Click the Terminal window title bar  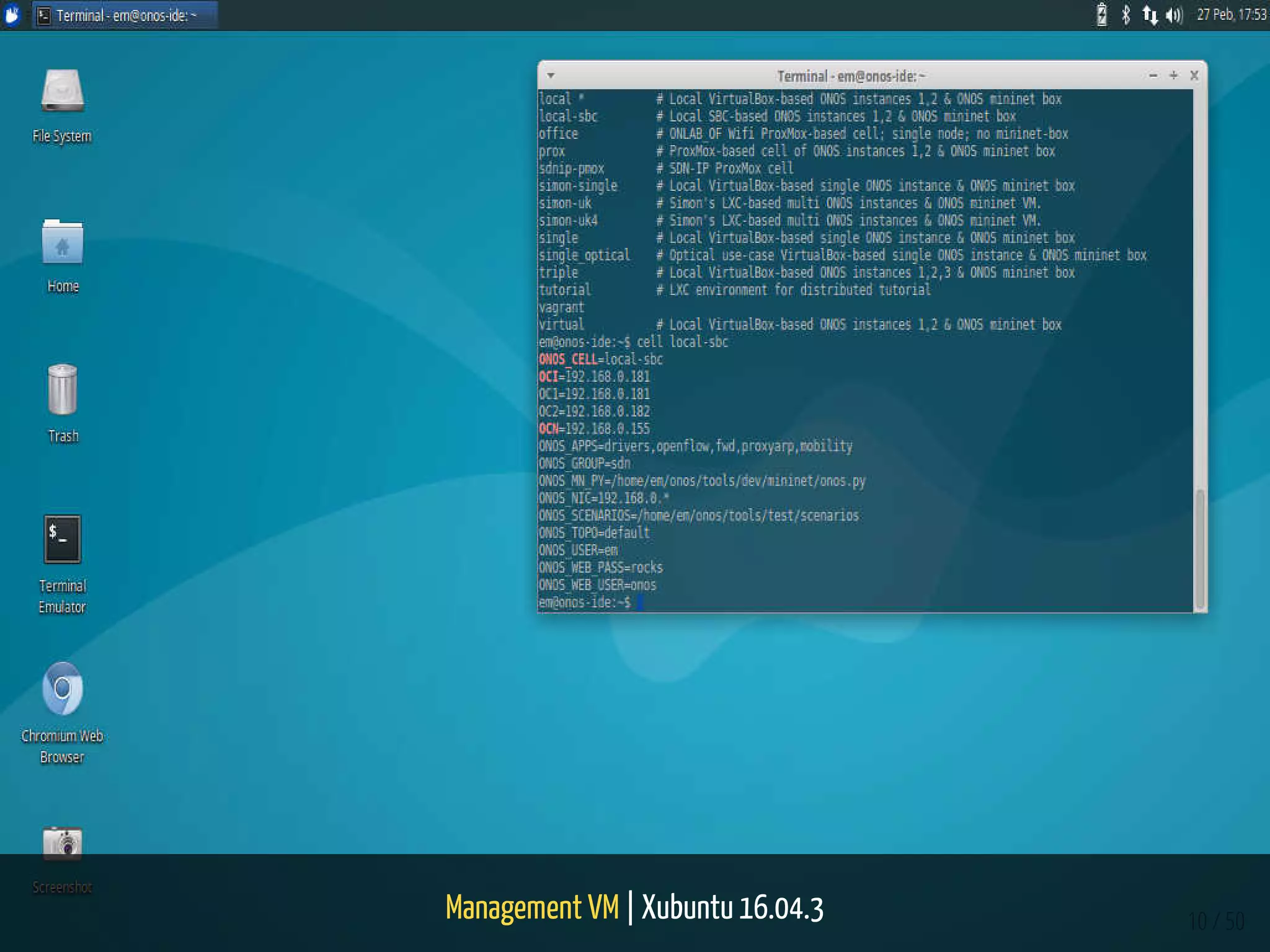pos(851,76)
